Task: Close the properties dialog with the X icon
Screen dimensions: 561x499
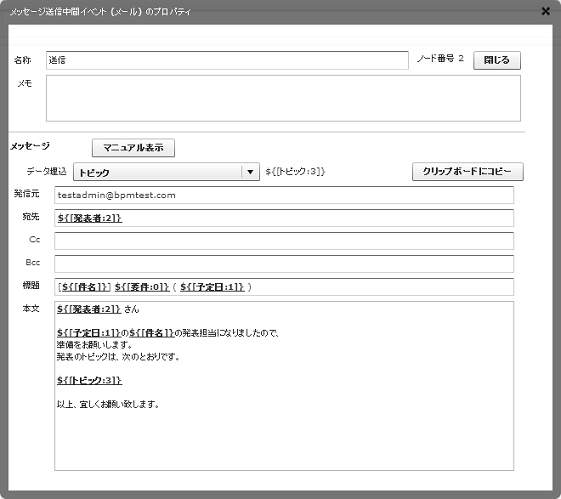Action: 545,11
